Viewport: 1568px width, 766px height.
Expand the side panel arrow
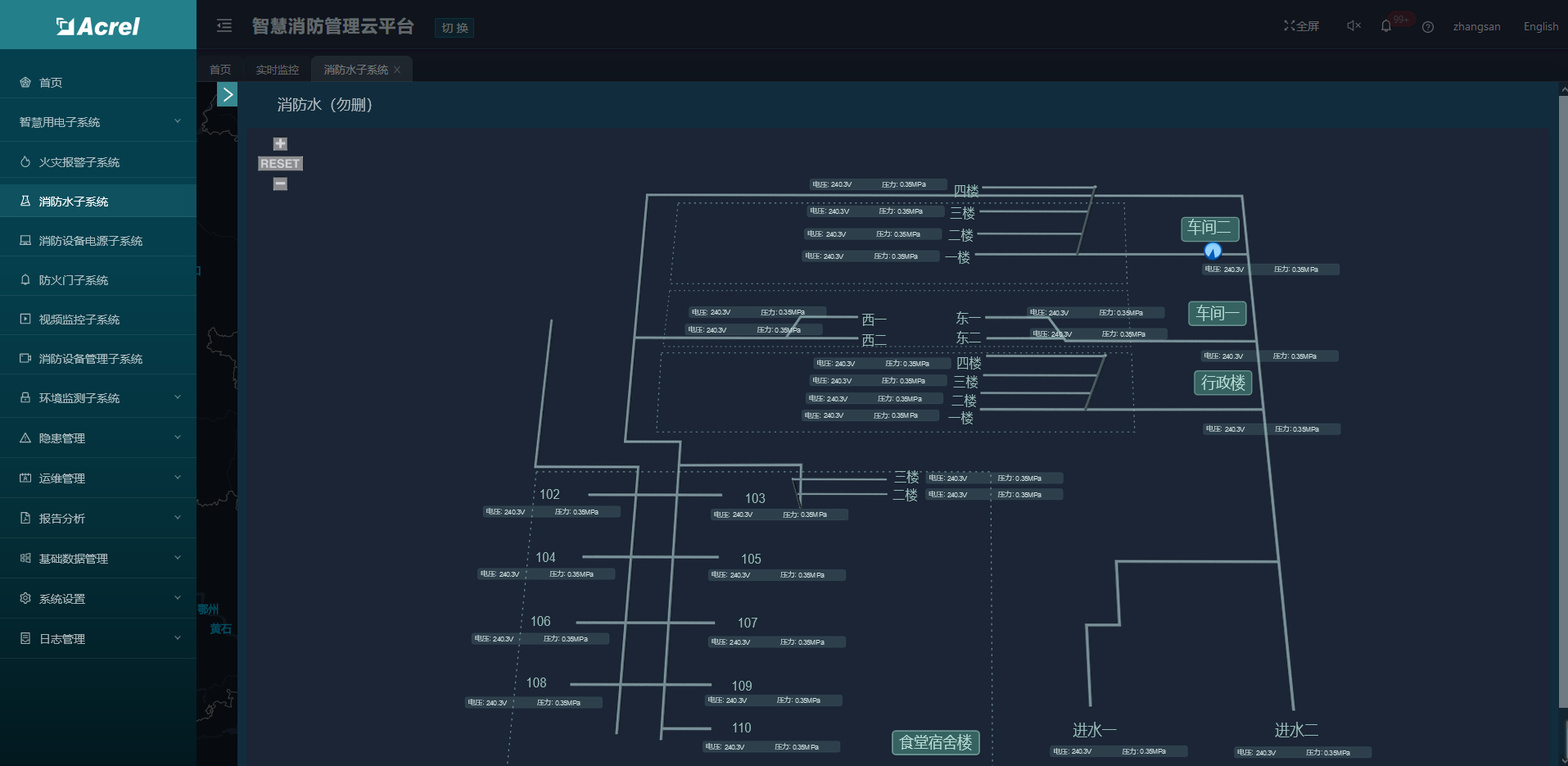point(228,94)
